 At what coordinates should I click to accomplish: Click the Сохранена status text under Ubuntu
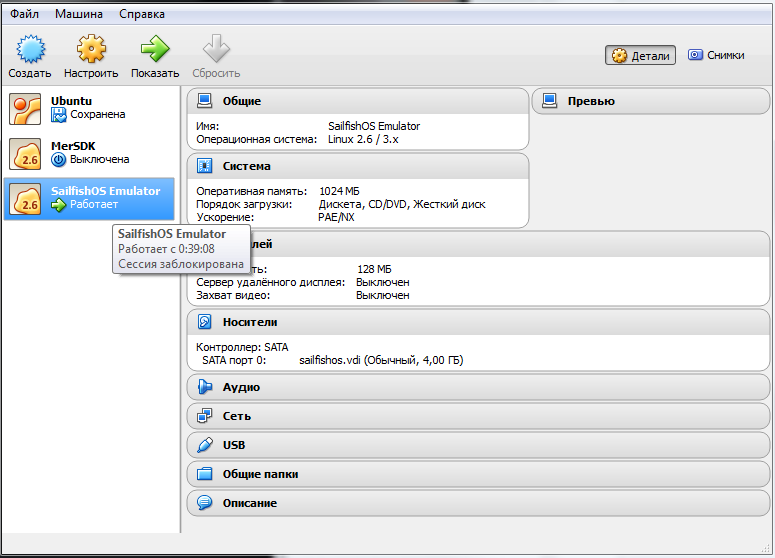pos(97,114)
